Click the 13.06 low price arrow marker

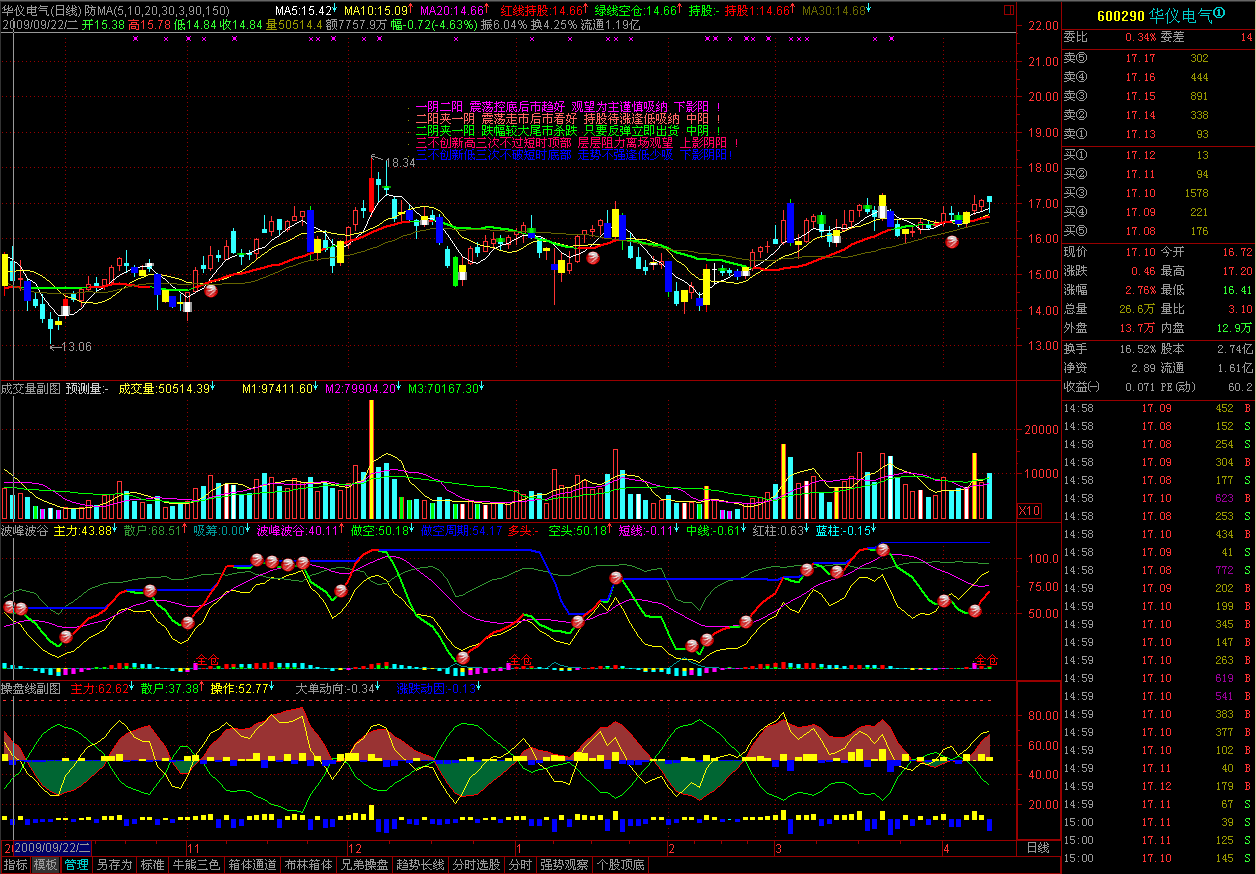(70, 346)
